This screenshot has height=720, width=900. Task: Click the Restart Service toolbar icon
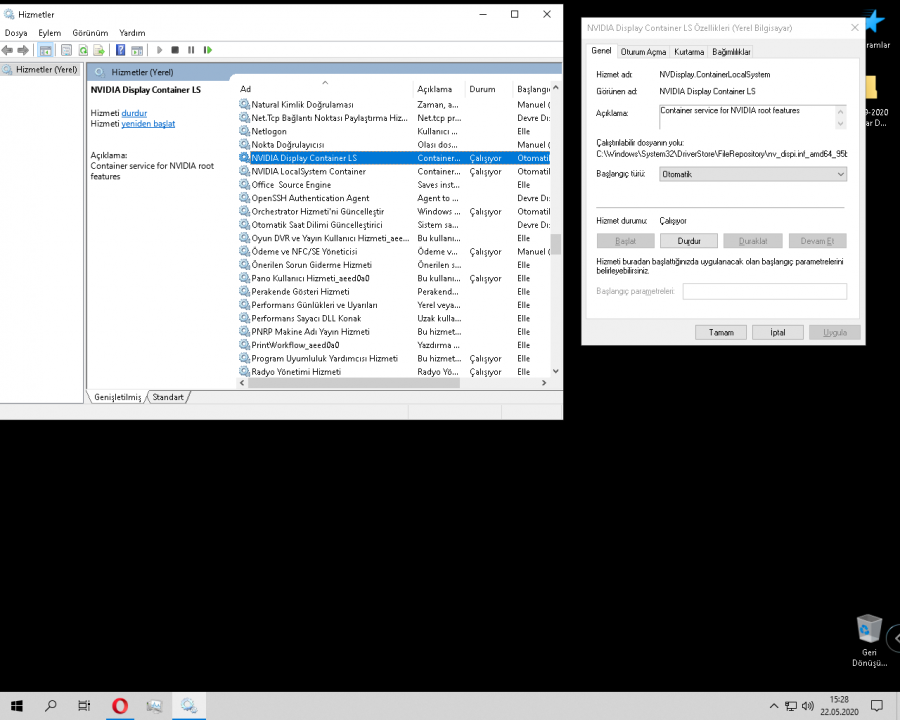tap(208, 51)
